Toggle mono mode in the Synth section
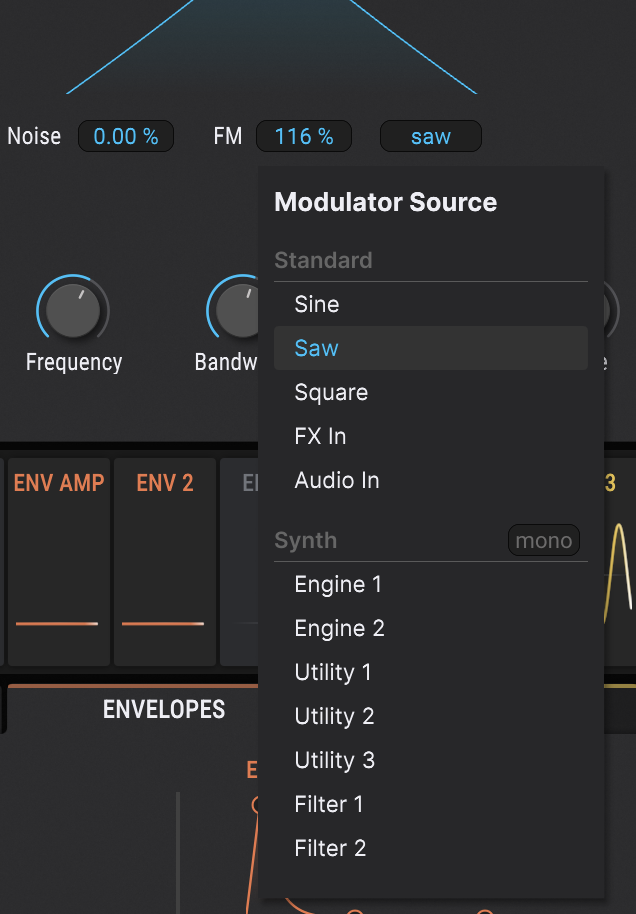The height and width of the screenshot is (914, 636). (543, 540)
